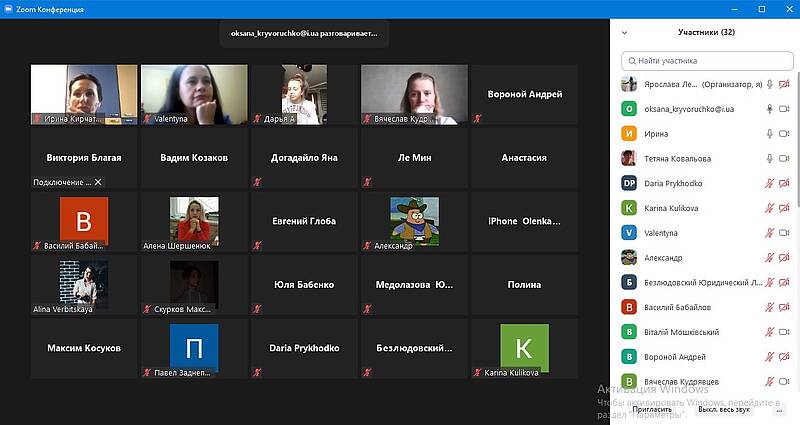This screenshot has width=800, height=425.
Task: Click camera icon for Віталій Мошківський
Action: coord(784,332)
